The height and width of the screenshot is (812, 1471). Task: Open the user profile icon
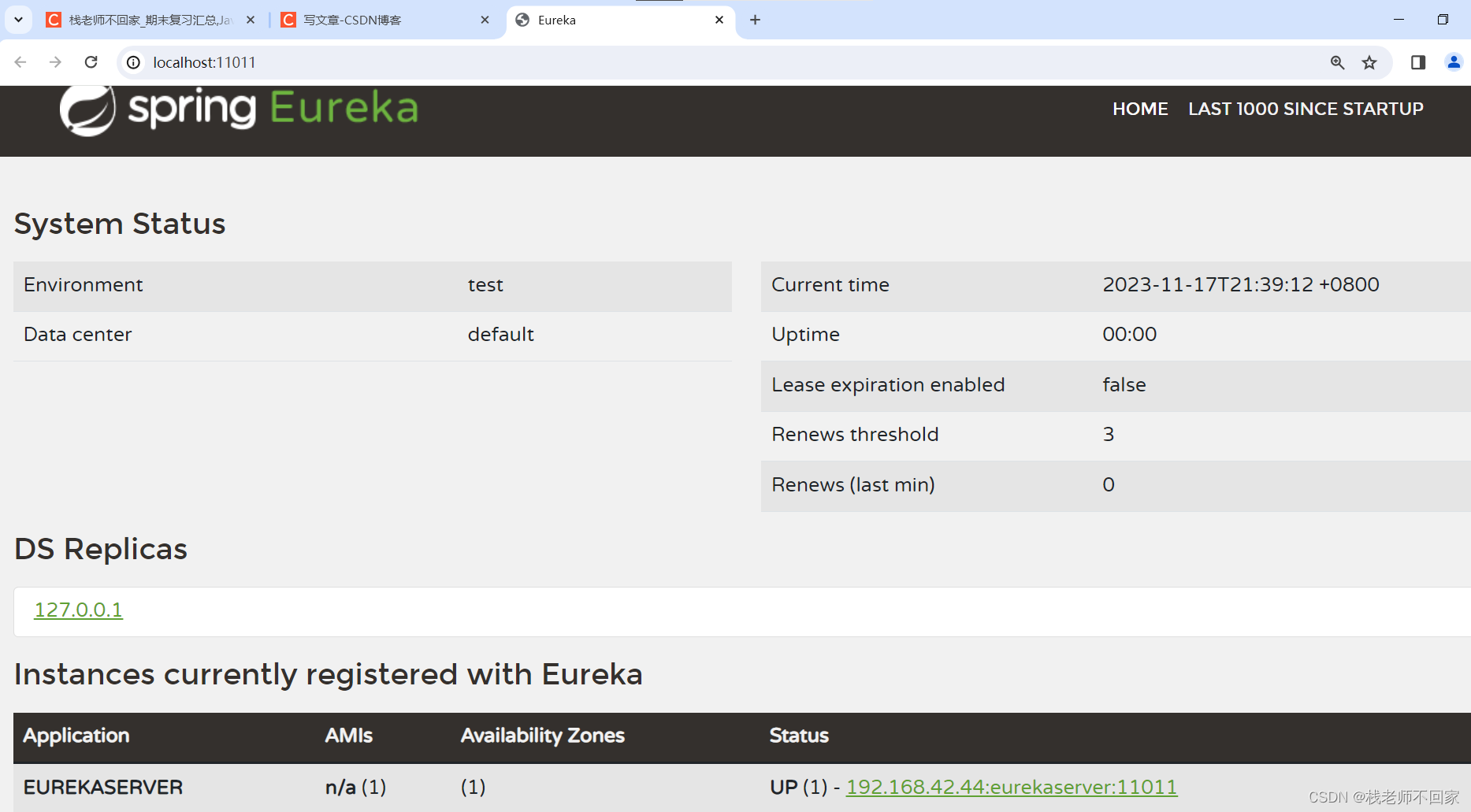tap(1454, 62)
